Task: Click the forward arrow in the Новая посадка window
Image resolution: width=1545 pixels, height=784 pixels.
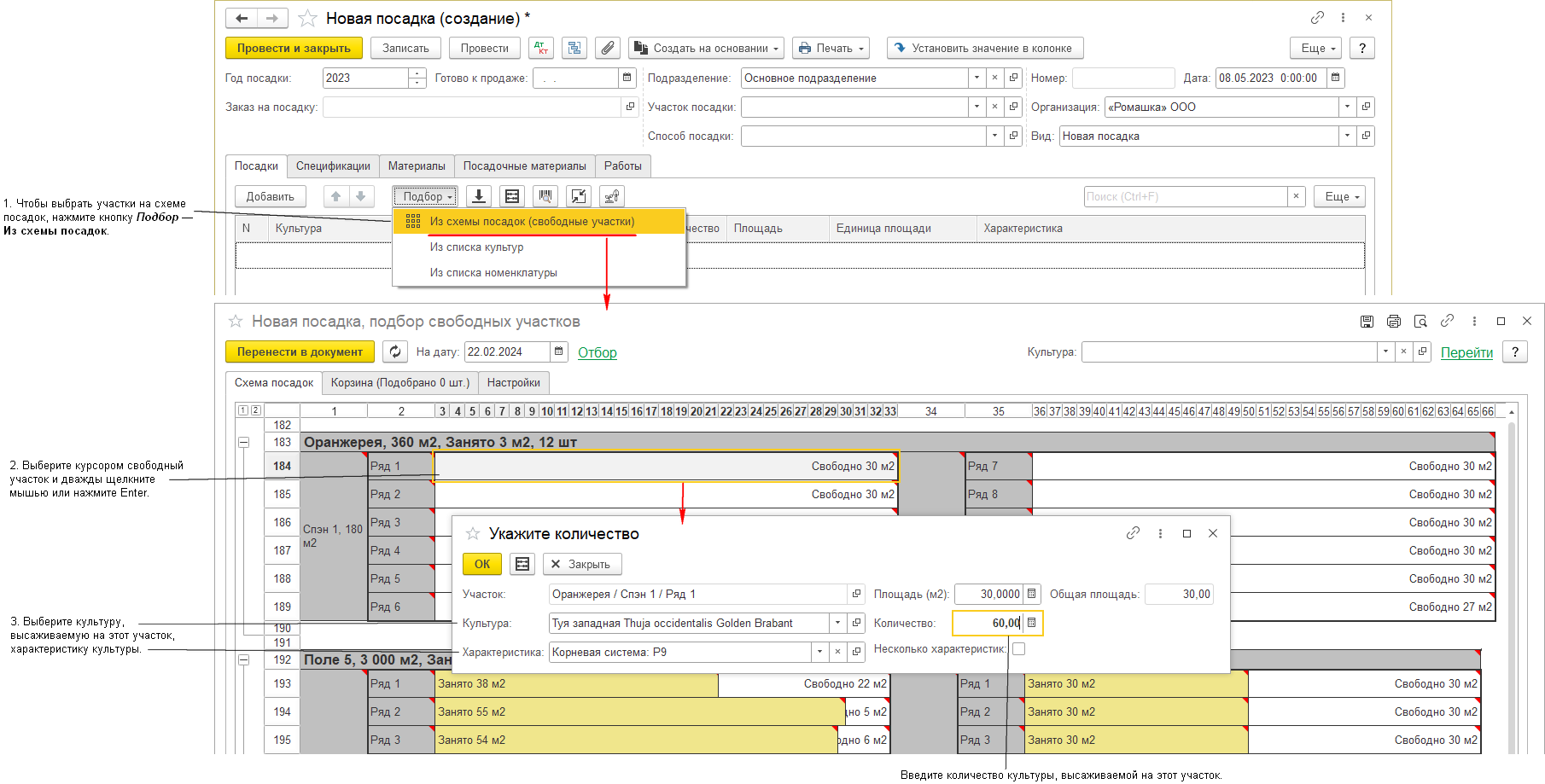Action: tap(272, 18)
